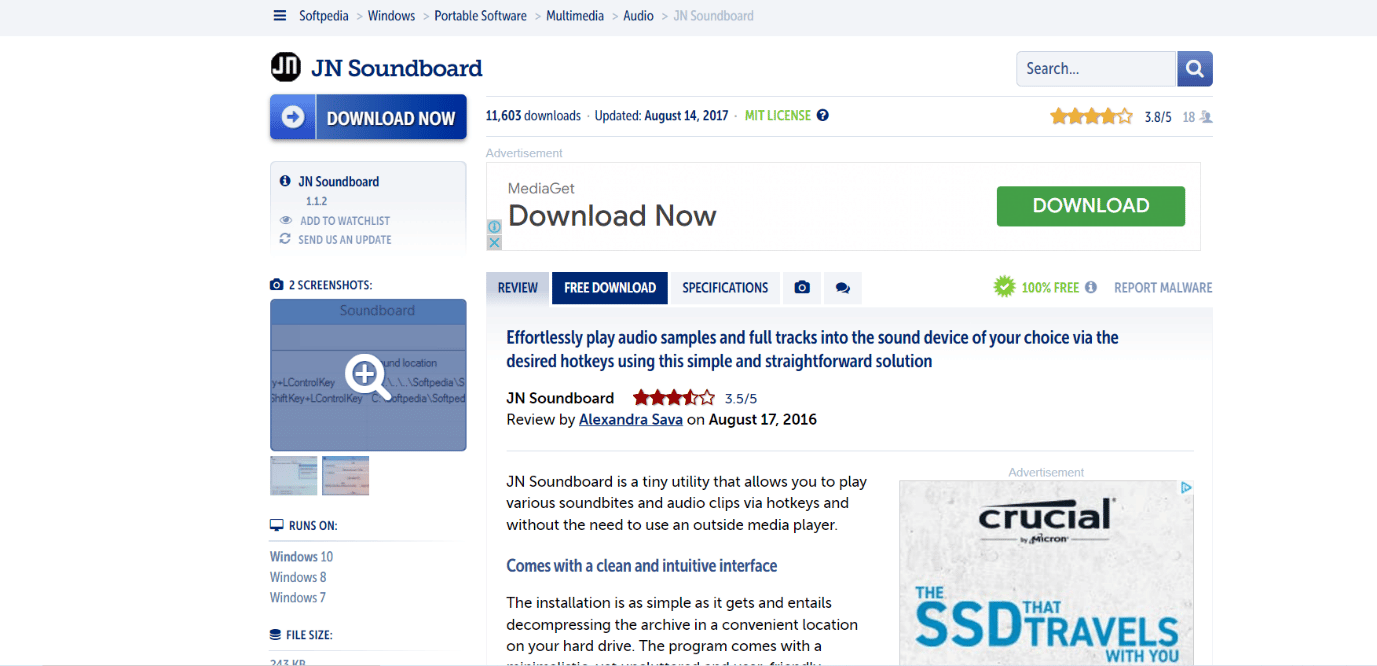Image resolution: width=1377 pixels, height=666 pixels.
Task: Click the eye icon for Add to Watchlist
Action: (x=286, y=221)
